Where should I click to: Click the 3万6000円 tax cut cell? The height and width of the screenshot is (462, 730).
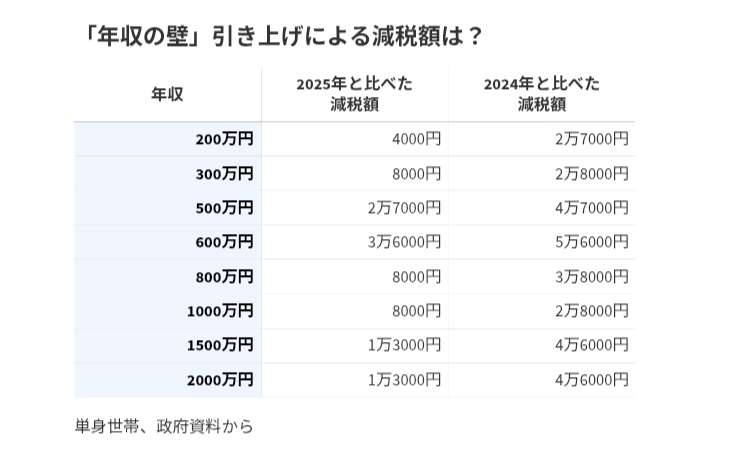coord(404,242)
